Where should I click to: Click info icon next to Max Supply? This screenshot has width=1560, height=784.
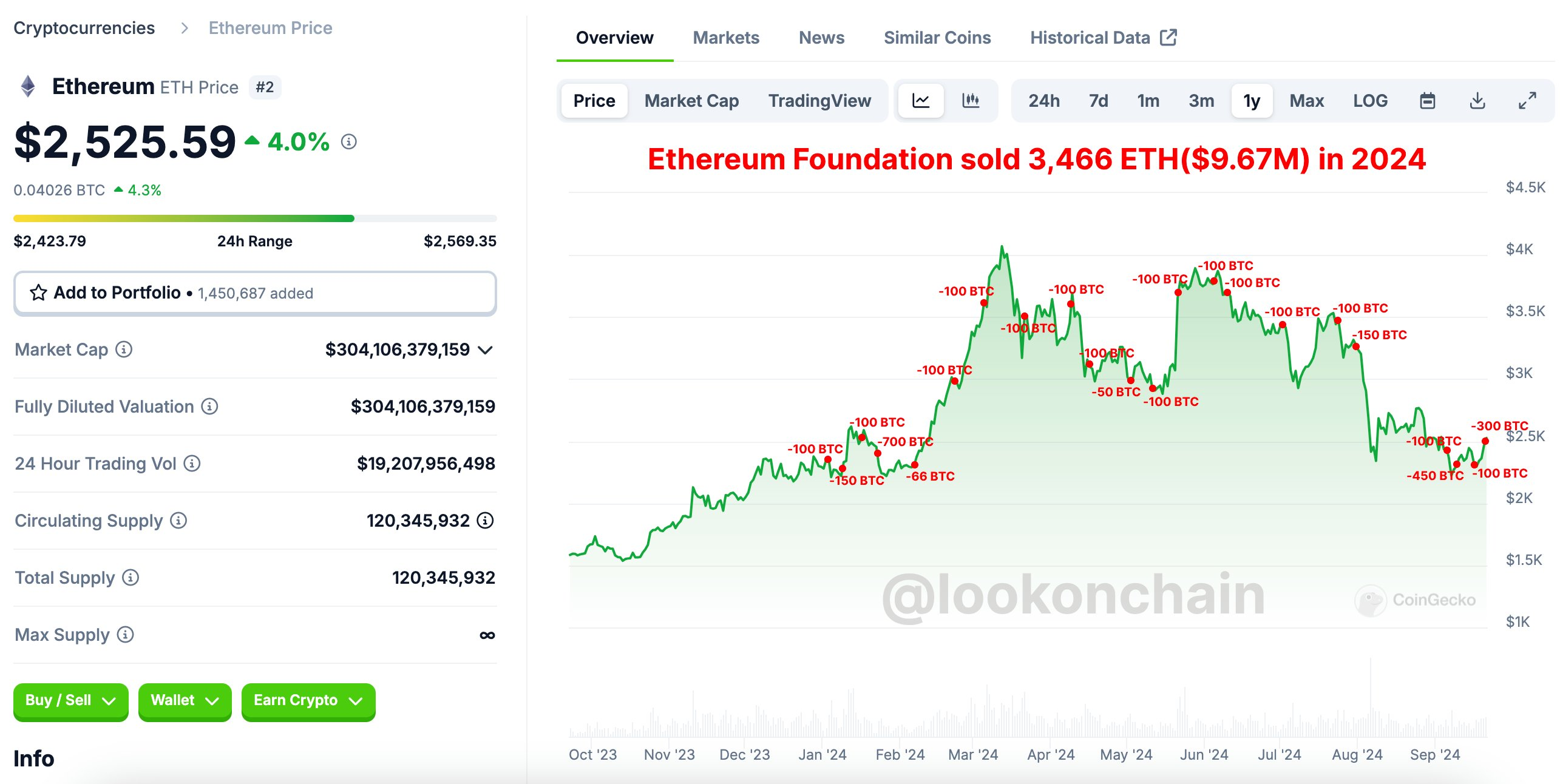pos(125,635)
